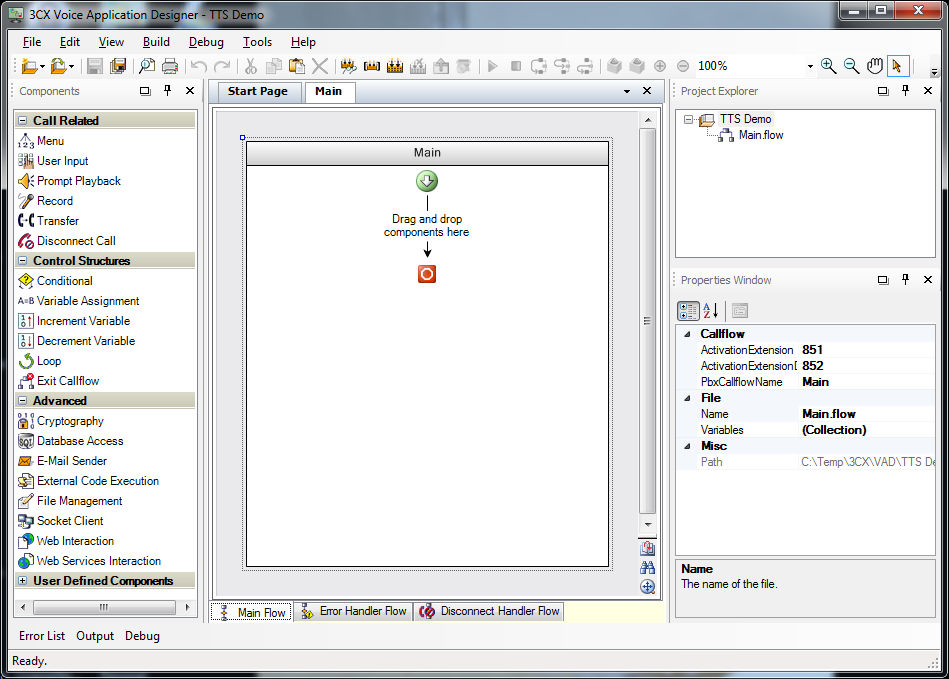Click the Undo toolbar icon

tap(199, 66)
